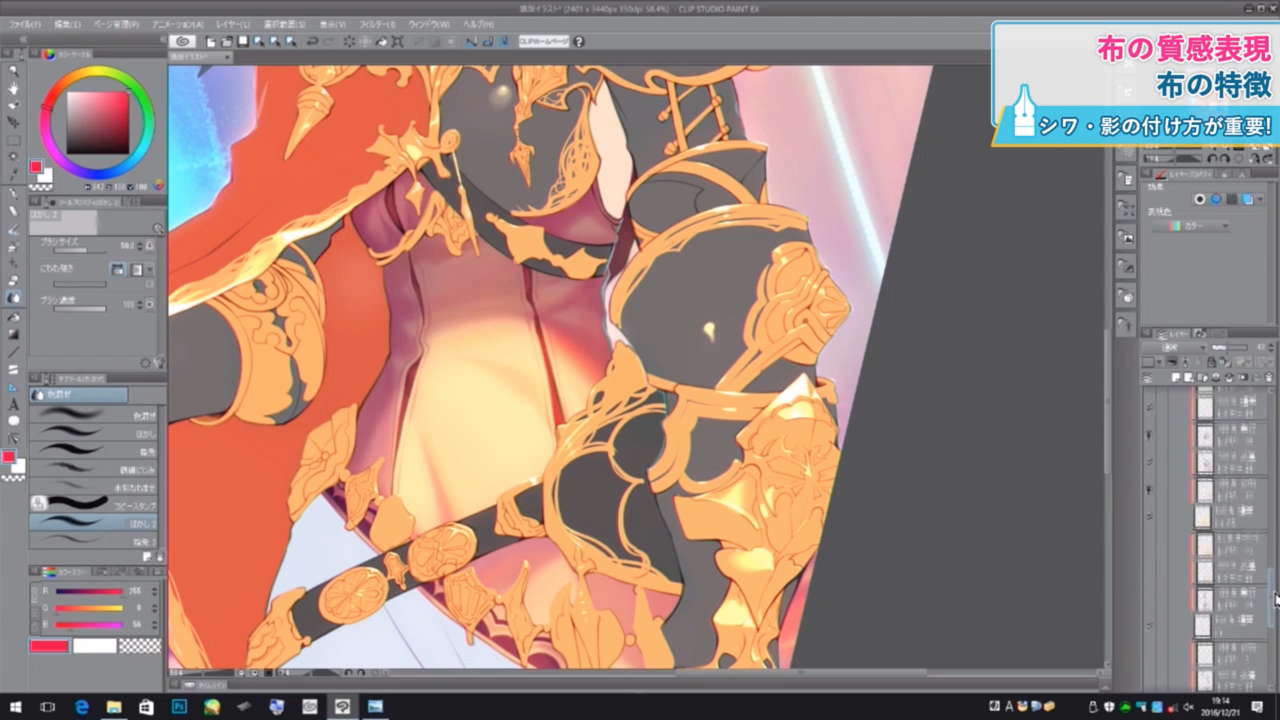The image size is (1280, 720).
Task: Select the Figure line tool
Action: coord(13,352)
